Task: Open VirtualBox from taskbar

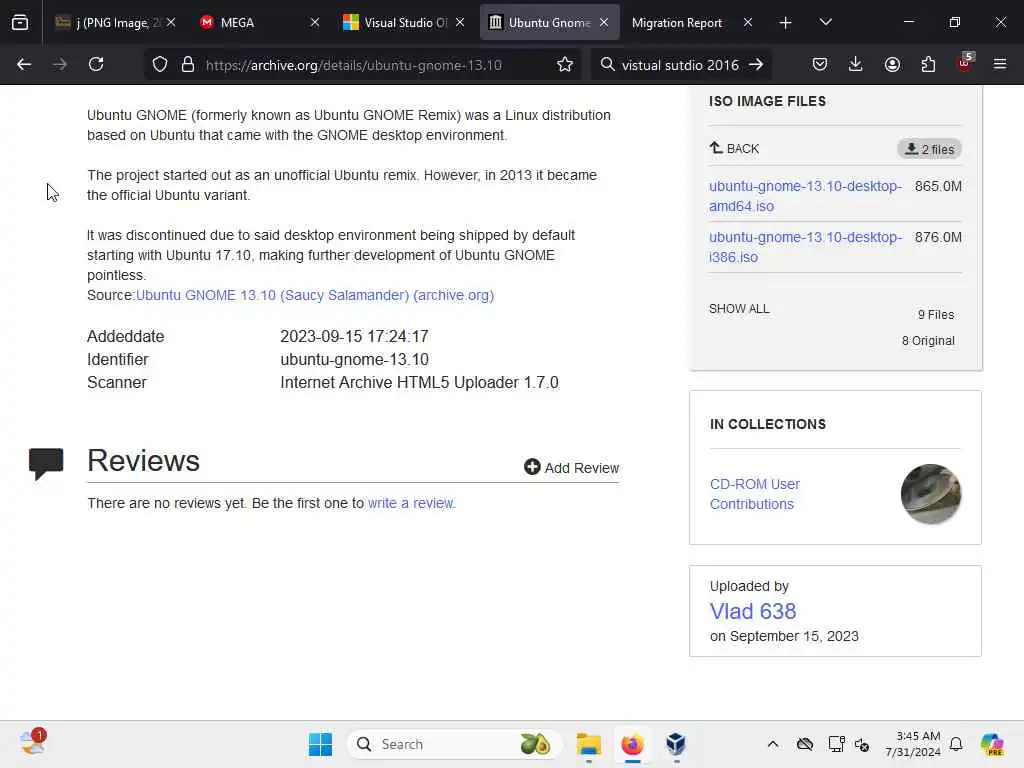Action: point(676,744)
